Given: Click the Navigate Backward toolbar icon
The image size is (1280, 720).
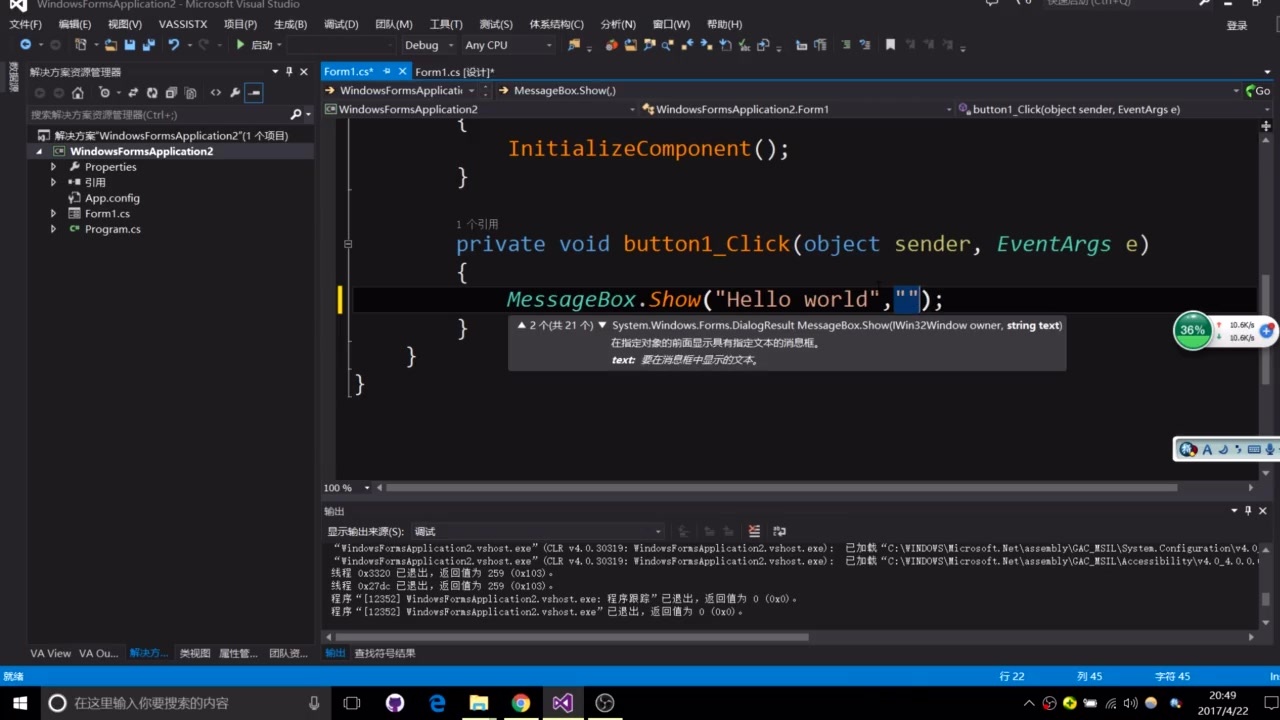Looking at the screenshot, I should click(x=25, y=45).
